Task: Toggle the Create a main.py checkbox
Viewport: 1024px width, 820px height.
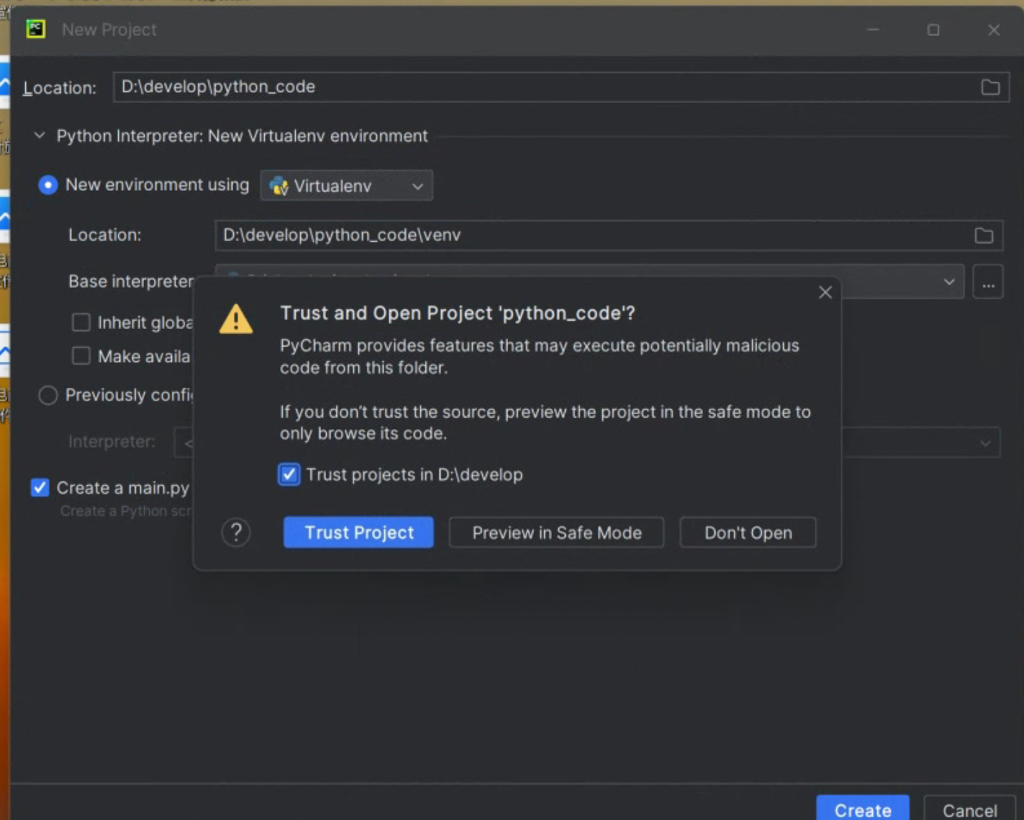Action: coord(40,488)
